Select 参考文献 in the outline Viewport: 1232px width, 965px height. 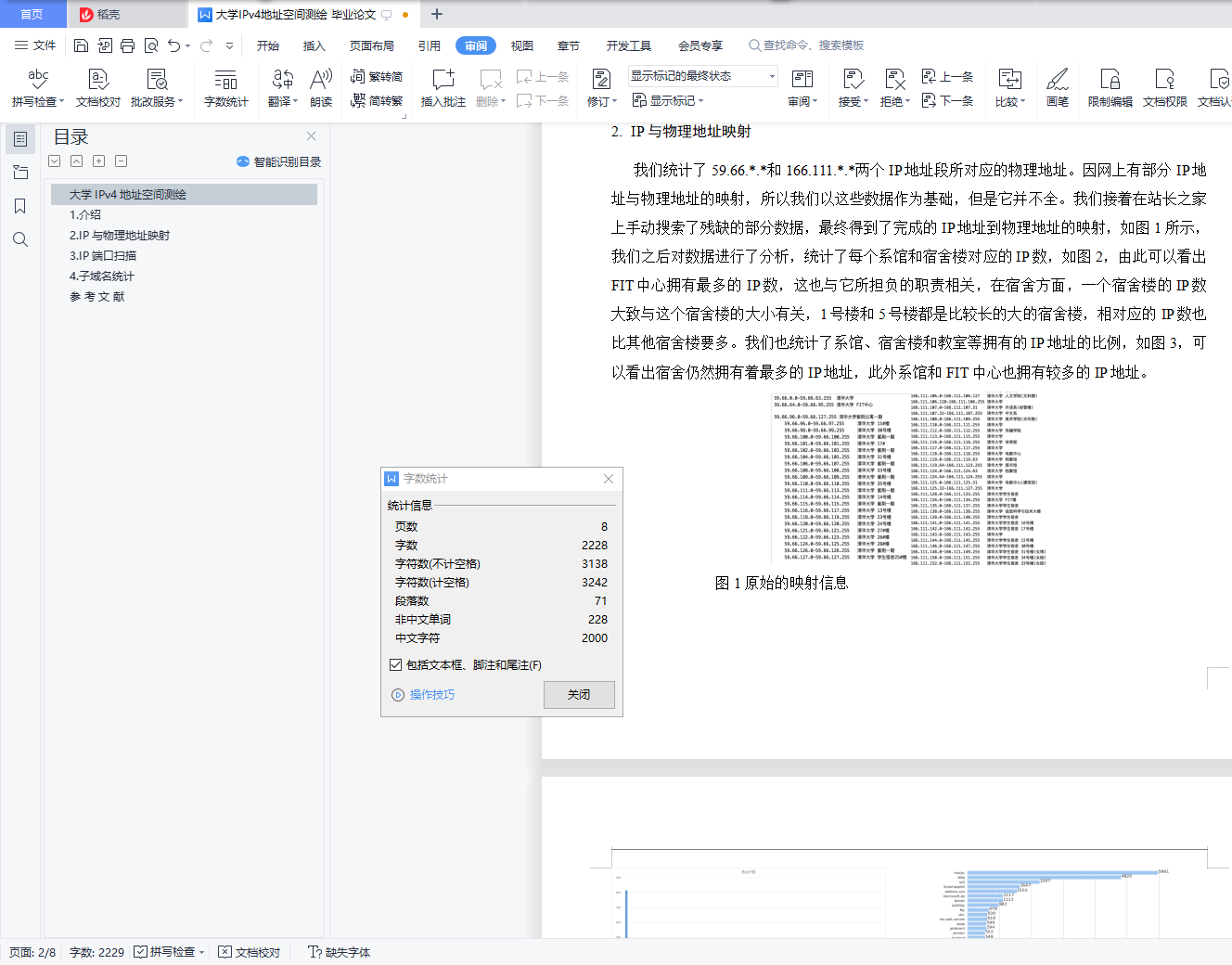[97, 296]
